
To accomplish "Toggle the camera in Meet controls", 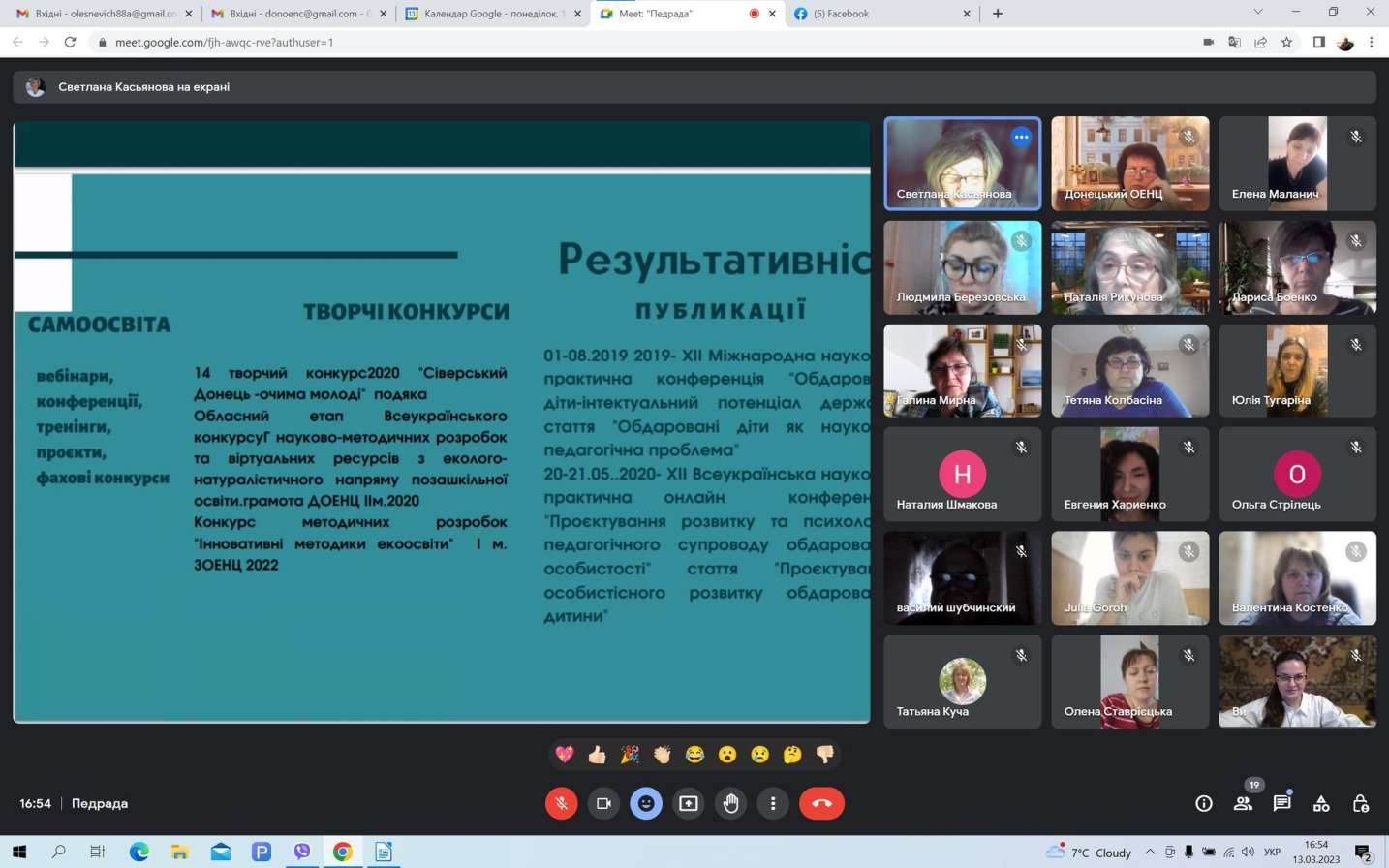I will pyautogui.click(x=603, y=803).
